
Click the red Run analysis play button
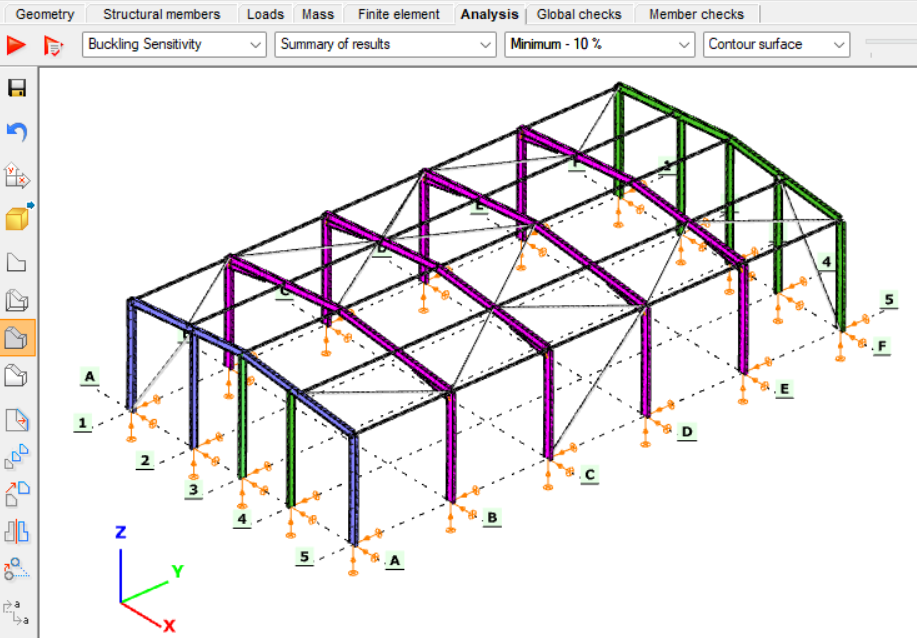click(16, 45)
